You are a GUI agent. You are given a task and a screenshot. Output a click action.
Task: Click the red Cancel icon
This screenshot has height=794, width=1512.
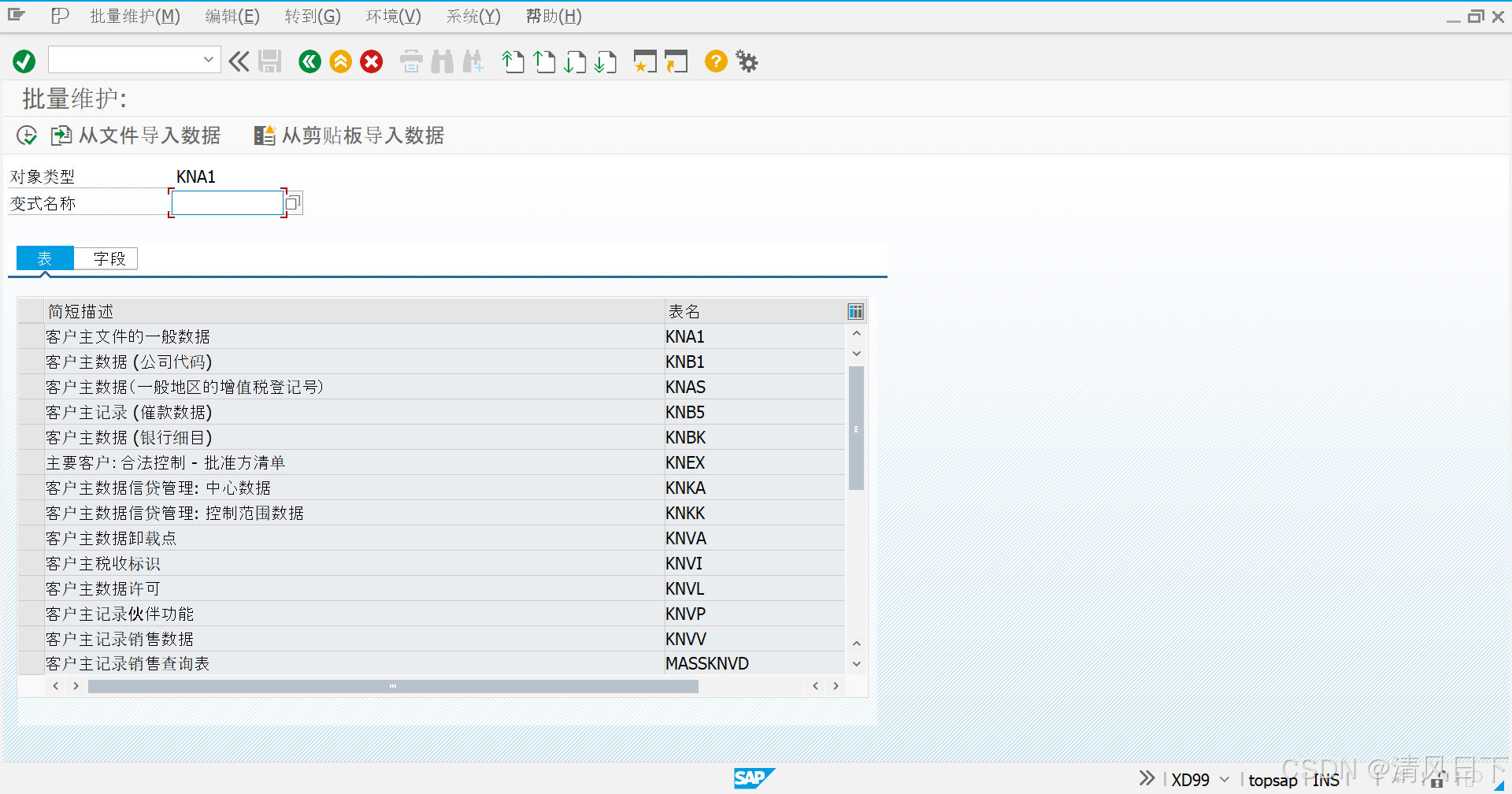tap(371, 61)
